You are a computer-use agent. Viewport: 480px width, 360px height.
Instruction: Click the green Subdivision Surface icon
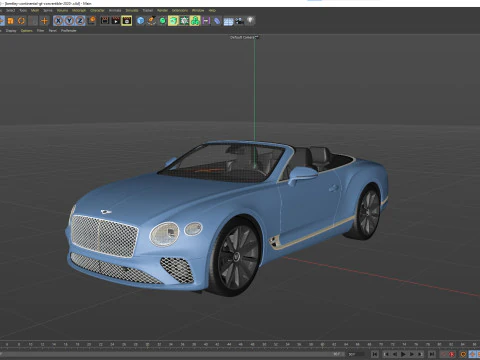pos(162,21)
